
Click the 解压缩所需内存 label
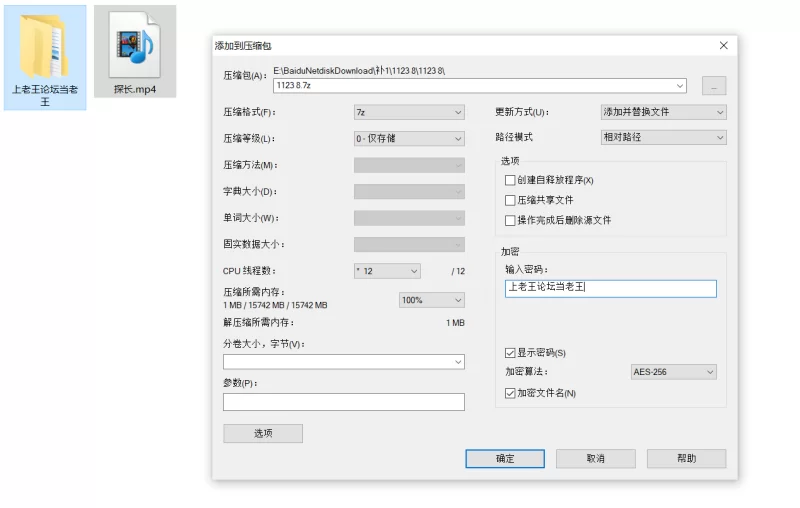pyautogui.click(x=258, y=322)
